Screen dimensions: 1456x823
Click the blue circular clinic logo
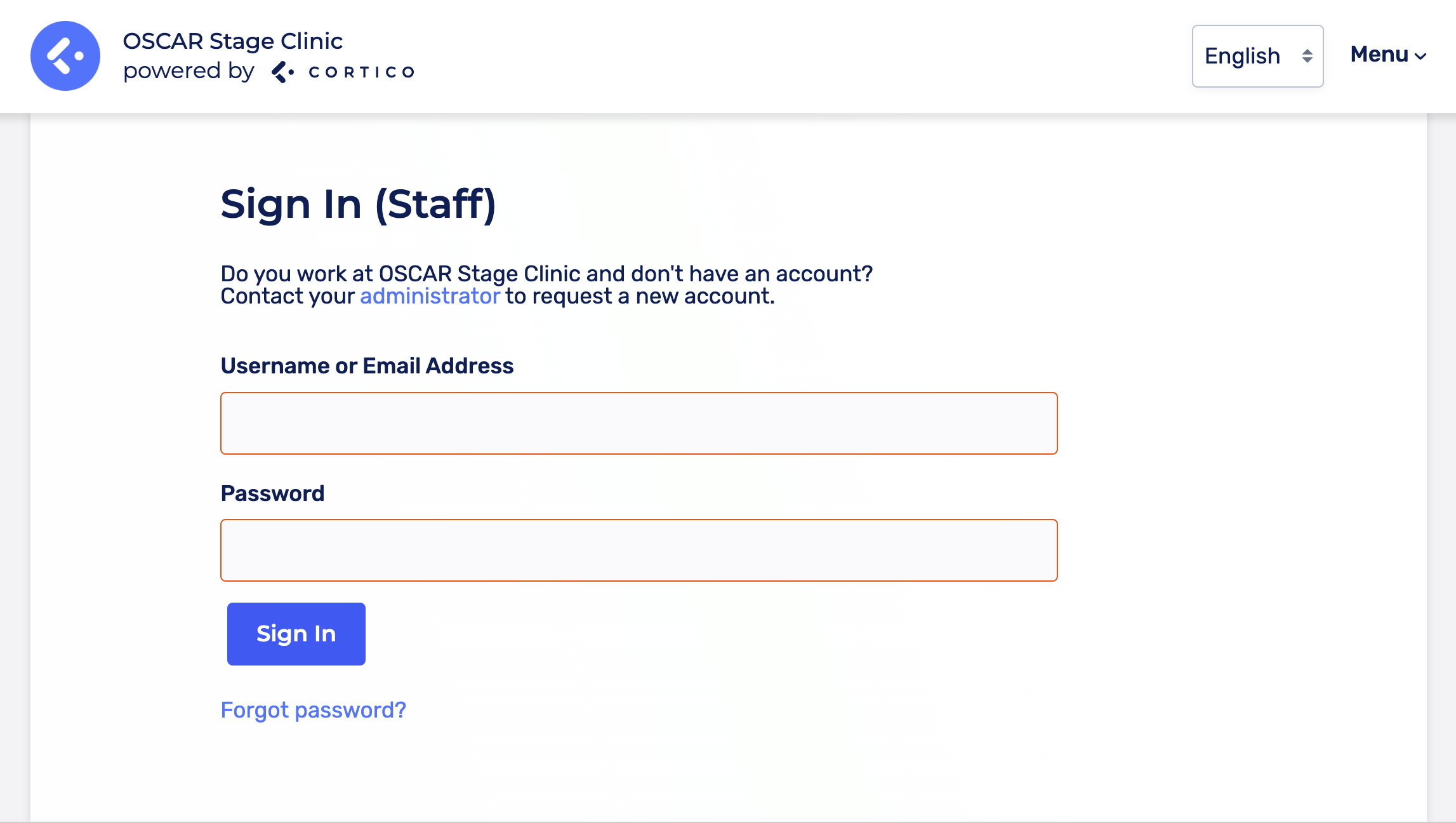65,56
